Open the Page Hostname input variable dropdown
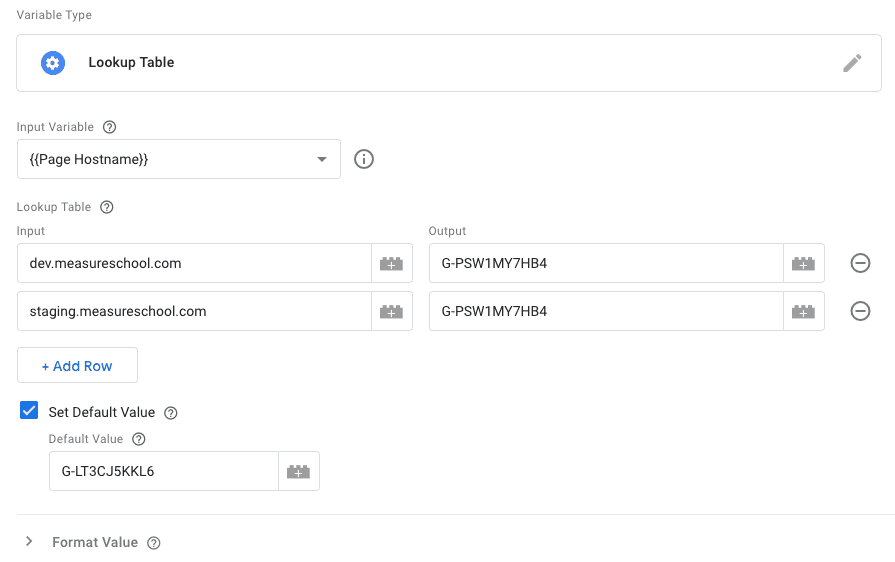The height and width of the screenshot is (562, 895). click(179, 159)
